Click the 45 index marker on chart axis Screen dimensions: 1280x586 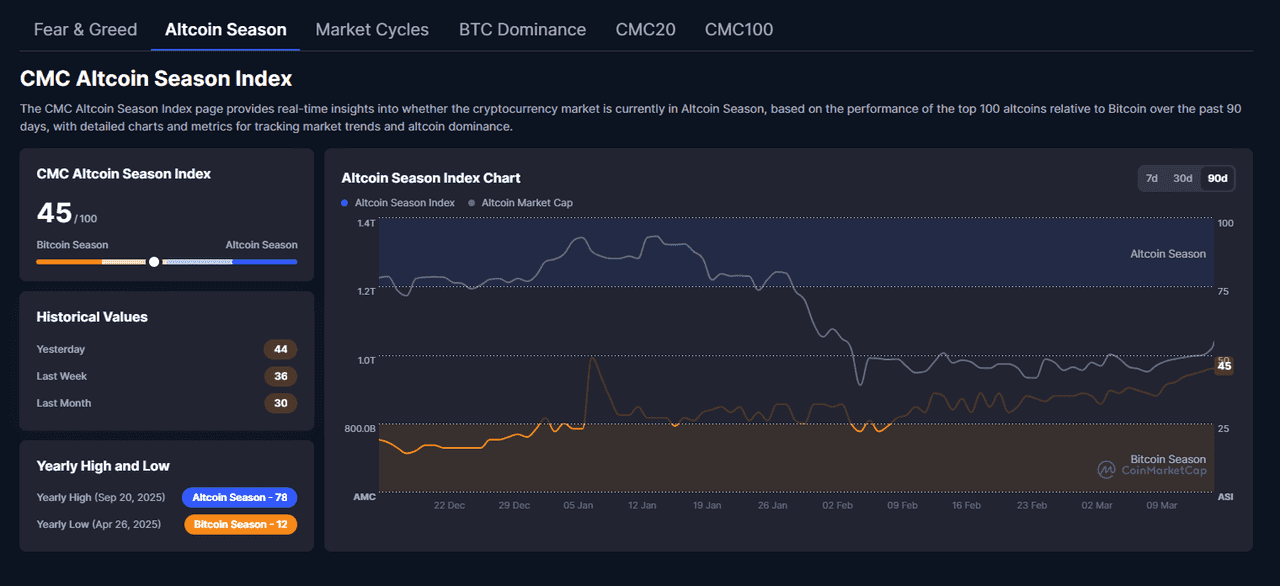pos(1223,366)
